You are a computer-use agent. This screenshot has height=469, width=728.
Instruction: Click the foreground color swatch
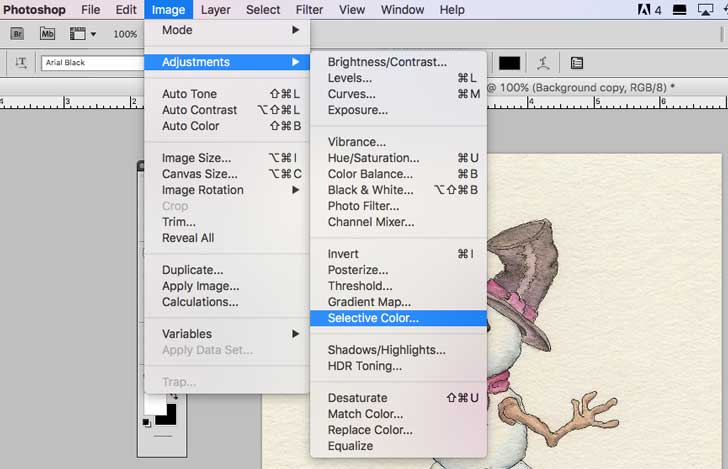click(155, 405)
